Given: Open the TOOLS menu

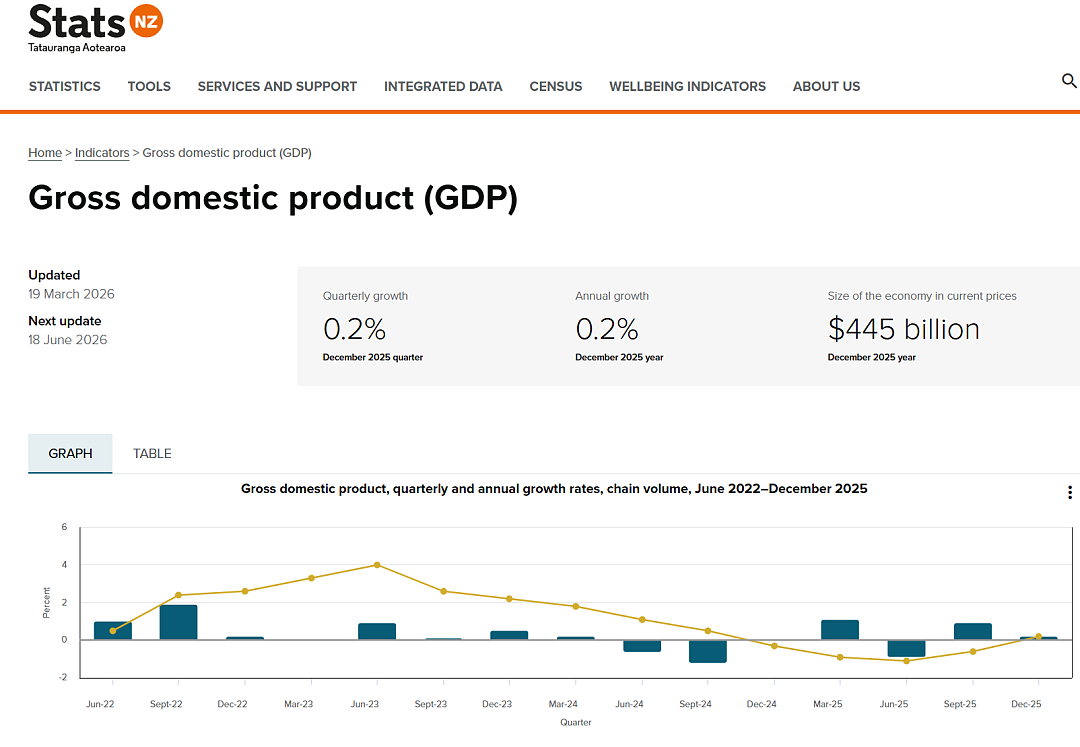Looking at the screenshot, I should tap(149, 87).
